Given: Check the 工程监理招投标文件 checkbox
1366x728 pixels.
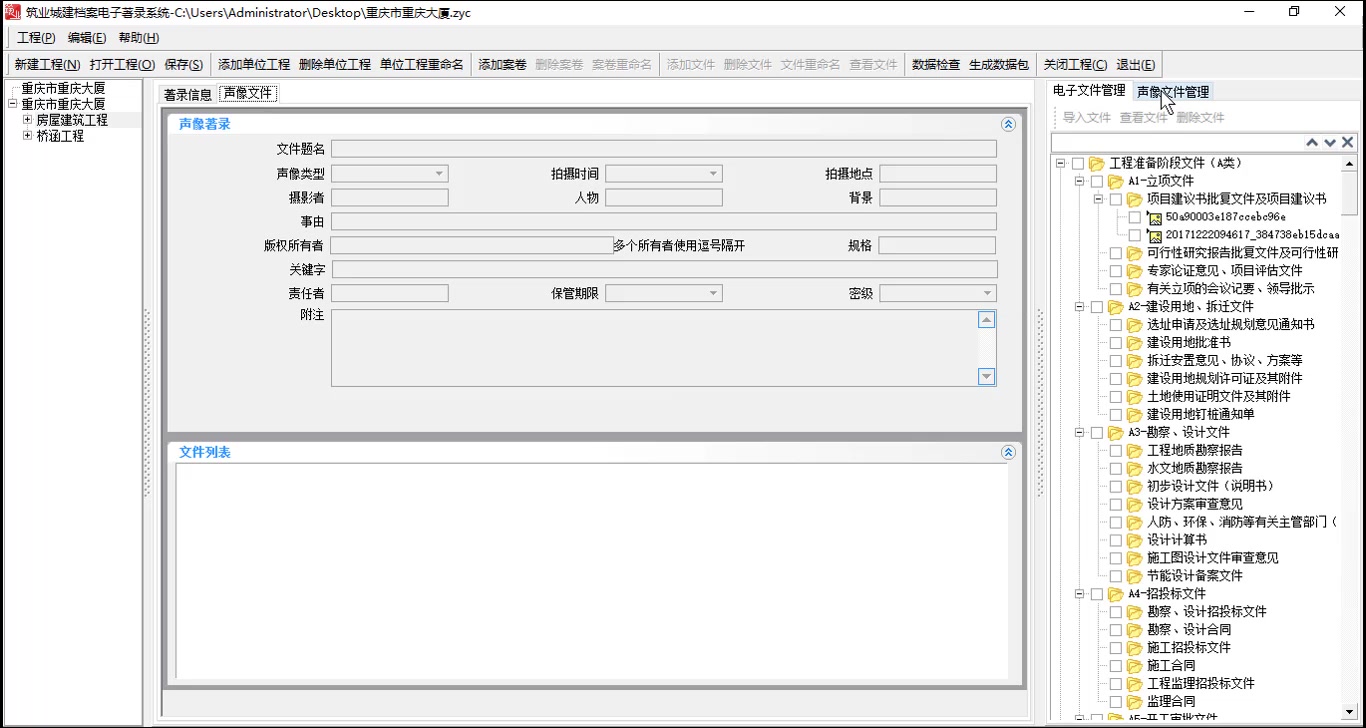Looking at the screenshot, I should pos(1116,683).
